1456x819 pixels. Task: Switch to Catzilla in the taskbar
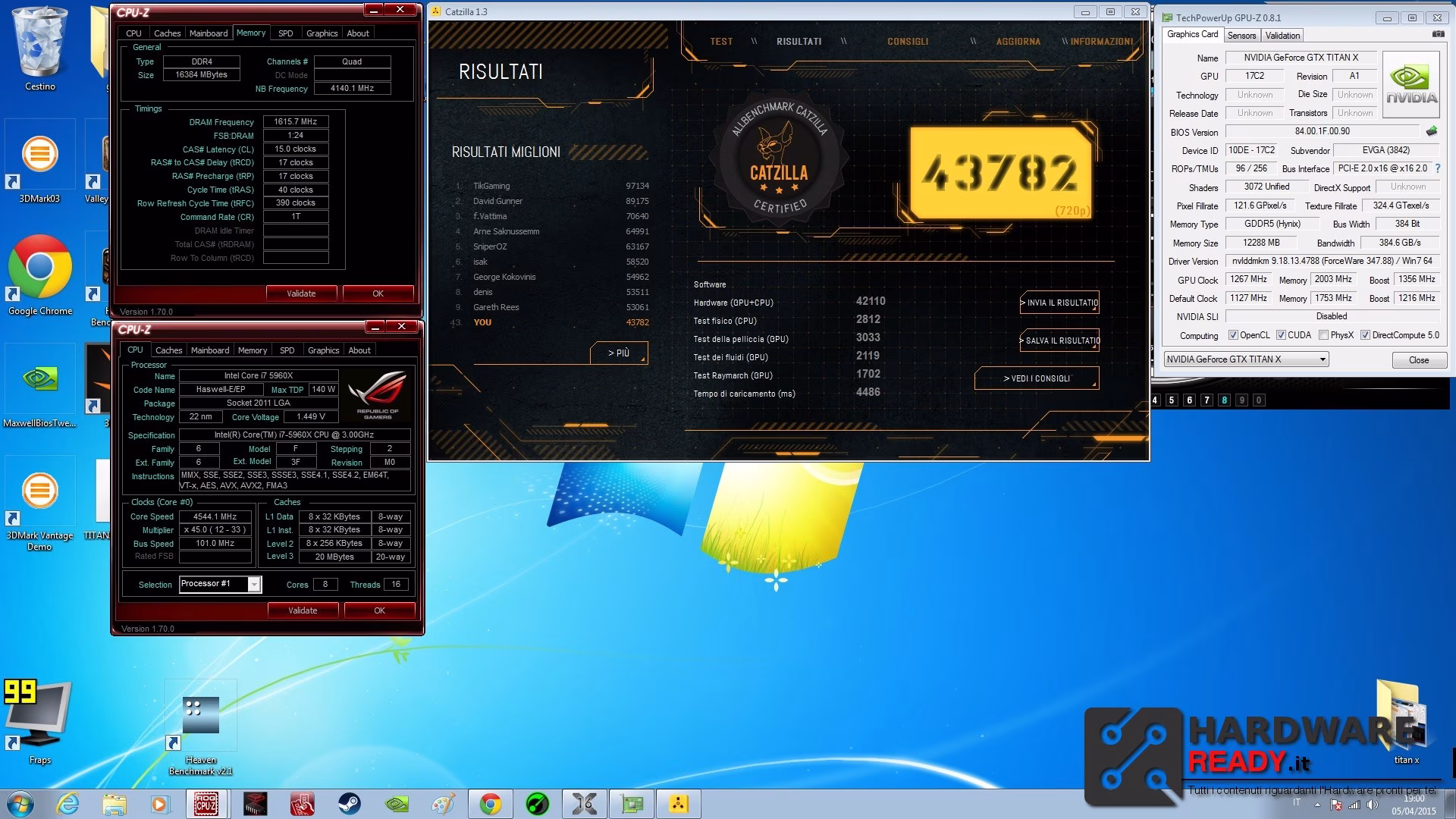click(679, 804)
